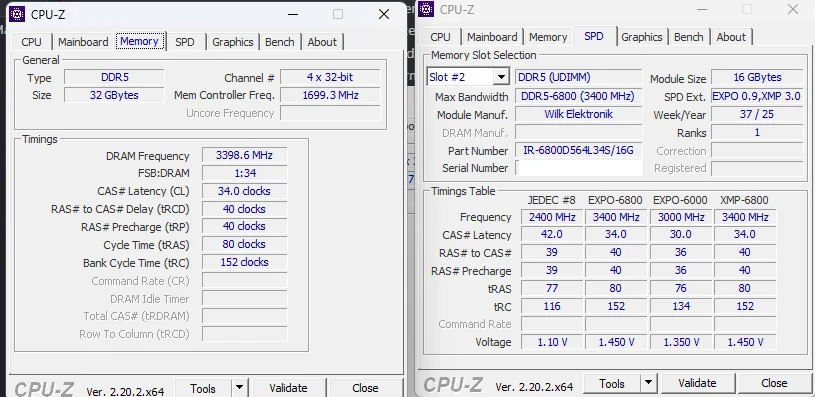Click Validate button in left window
Screen dimensions: 815x397
[288, 388]
